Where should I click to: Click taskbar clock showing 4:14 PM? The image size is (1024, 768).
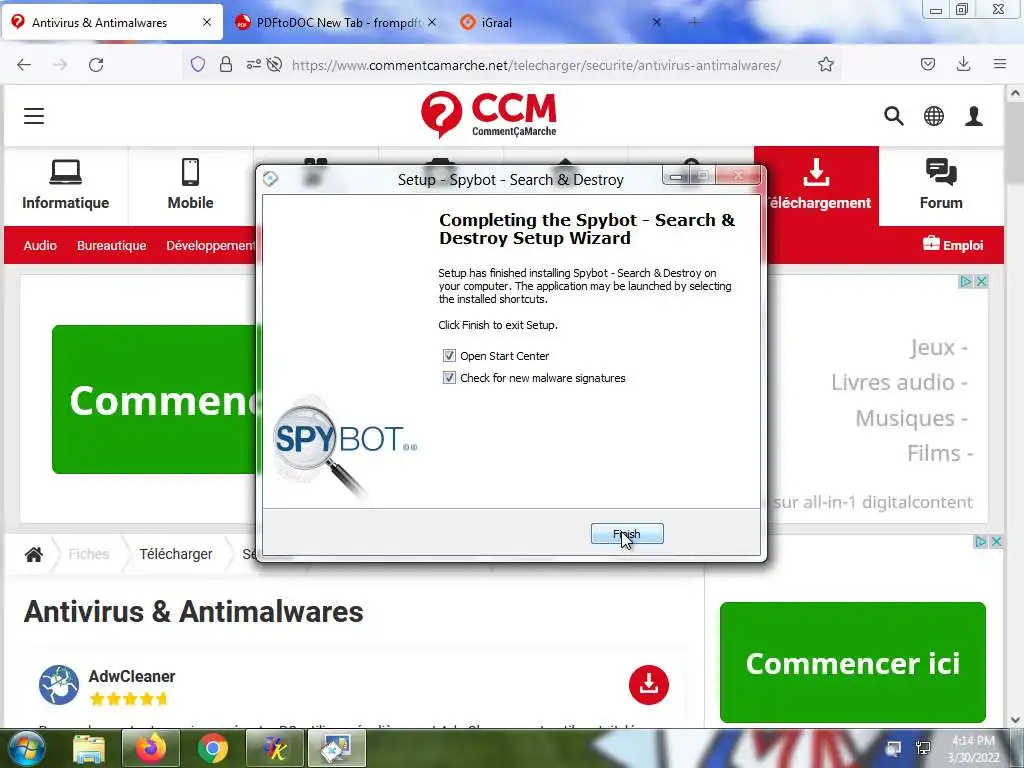973,749
